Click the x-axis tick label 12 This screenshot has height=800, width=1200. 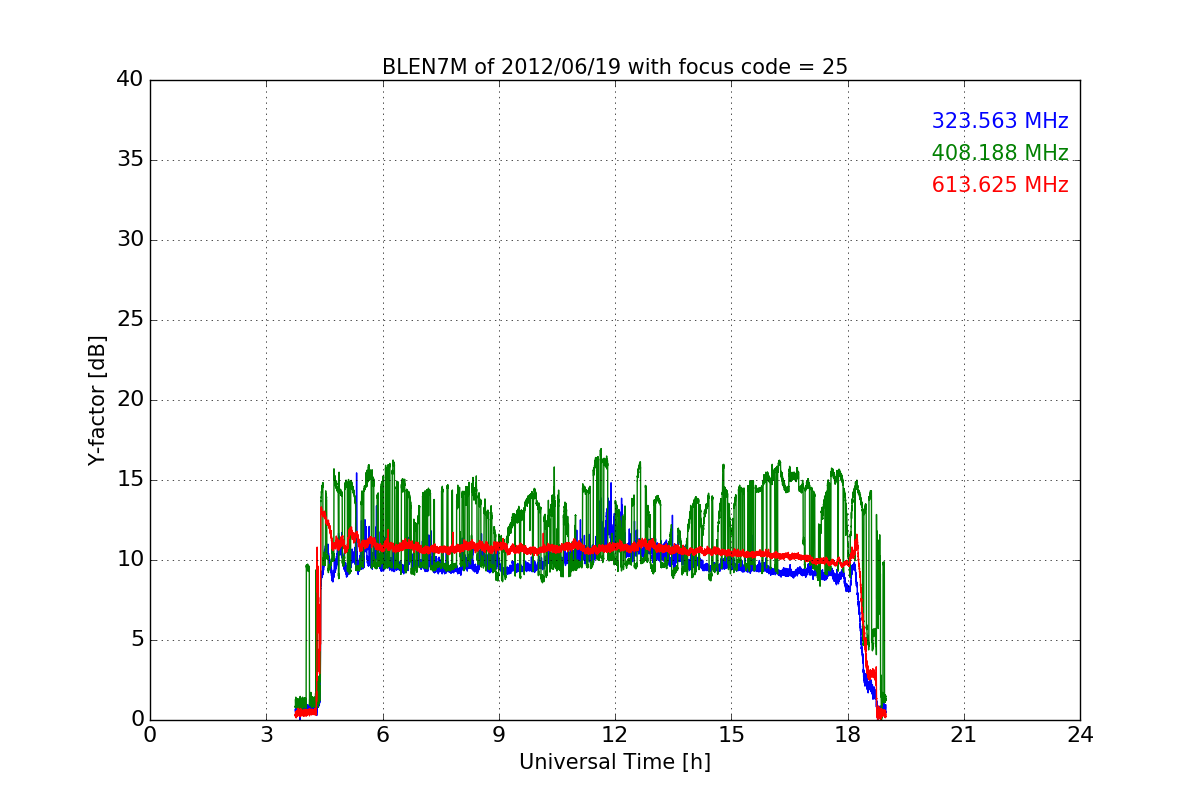coord(615,735)
